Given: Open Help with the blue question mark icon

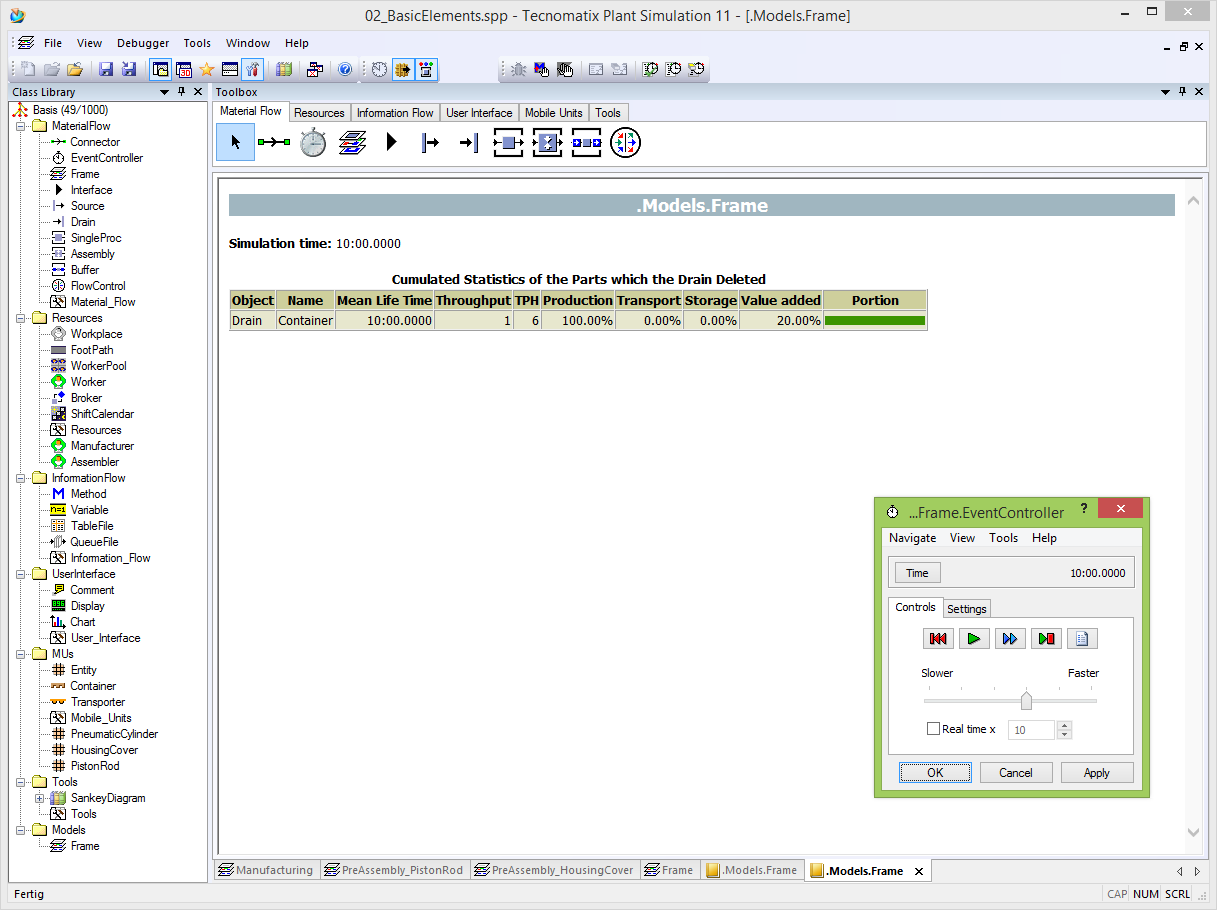Looking at the screenshot, I should 345,69.
